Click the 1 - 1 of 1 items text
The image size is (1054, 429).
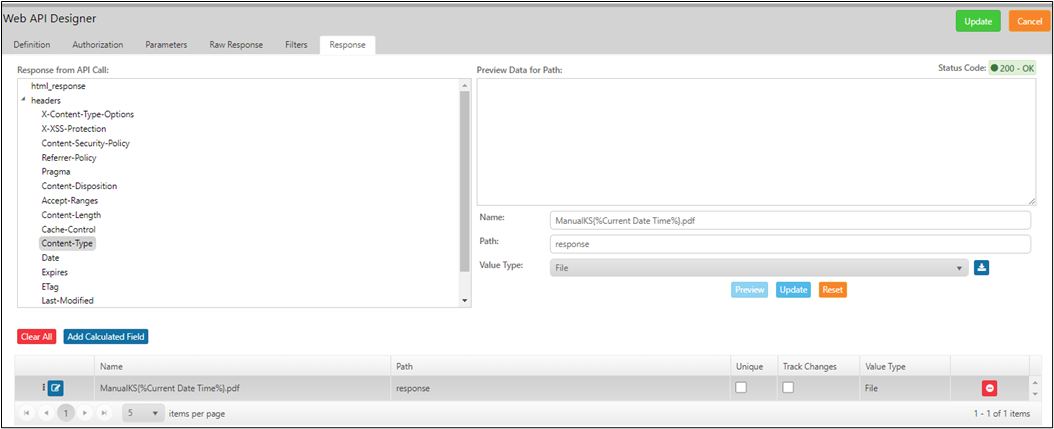pos(1002,414)
